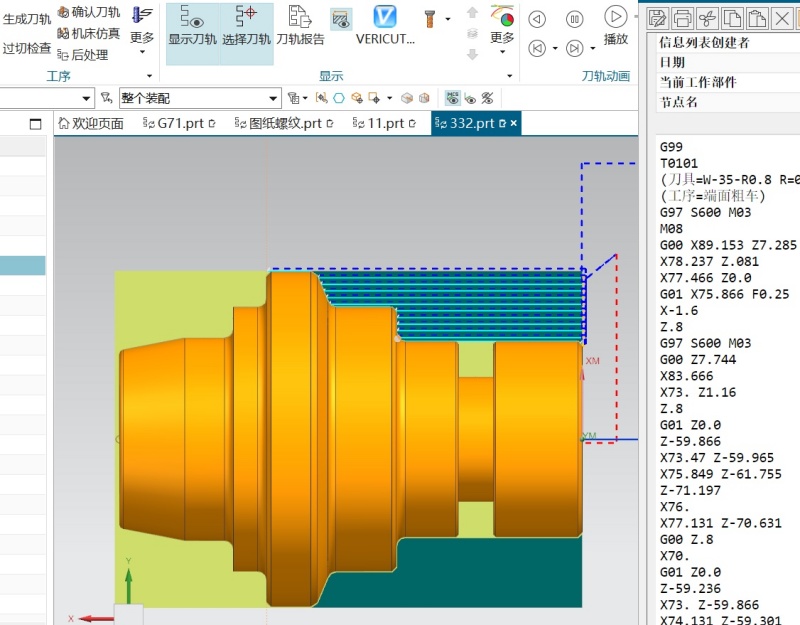Image resolution: width=800 pixels, height=625 pixels.
Task: Switch to the G71.prt tab
Action: tap(179, 123)
